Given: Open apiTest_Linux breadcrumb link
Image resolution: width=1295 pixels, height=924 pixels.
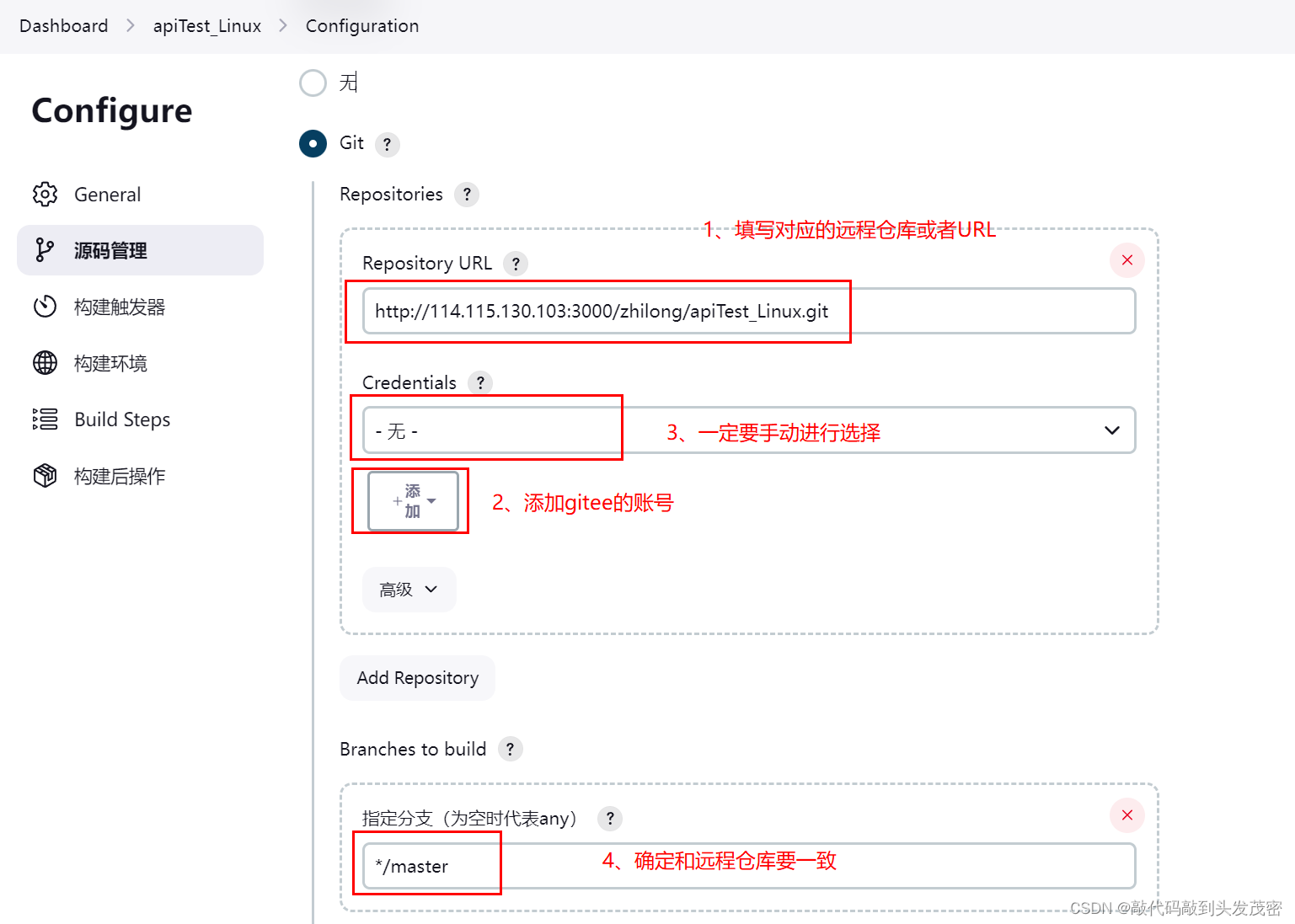Looking at the screenshot, I should (207, 26).
